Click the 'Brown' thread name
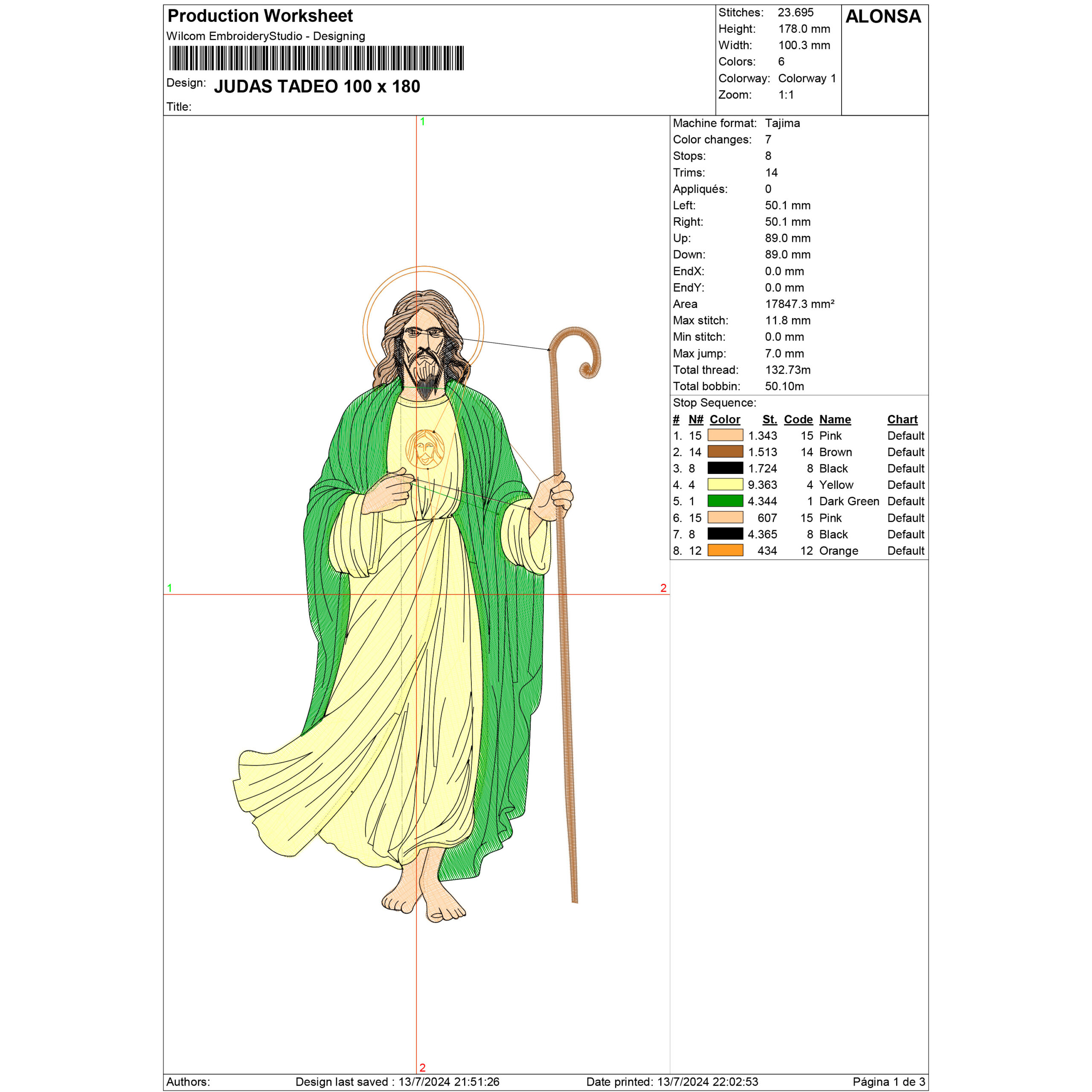Viewport: 1092px width, 1092px height. [835, 452]
